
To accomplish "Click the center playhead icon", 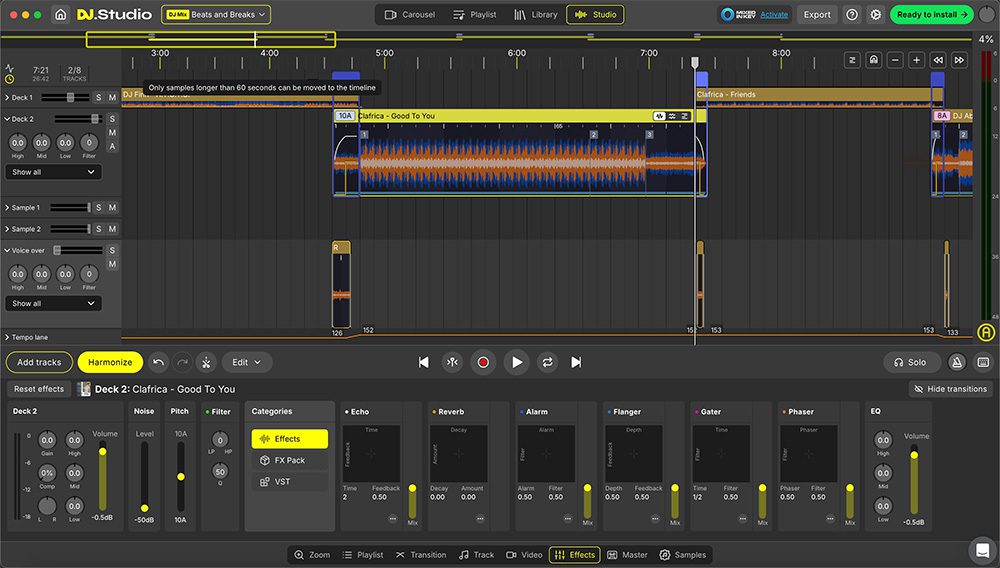I will [x=452, y=362].
